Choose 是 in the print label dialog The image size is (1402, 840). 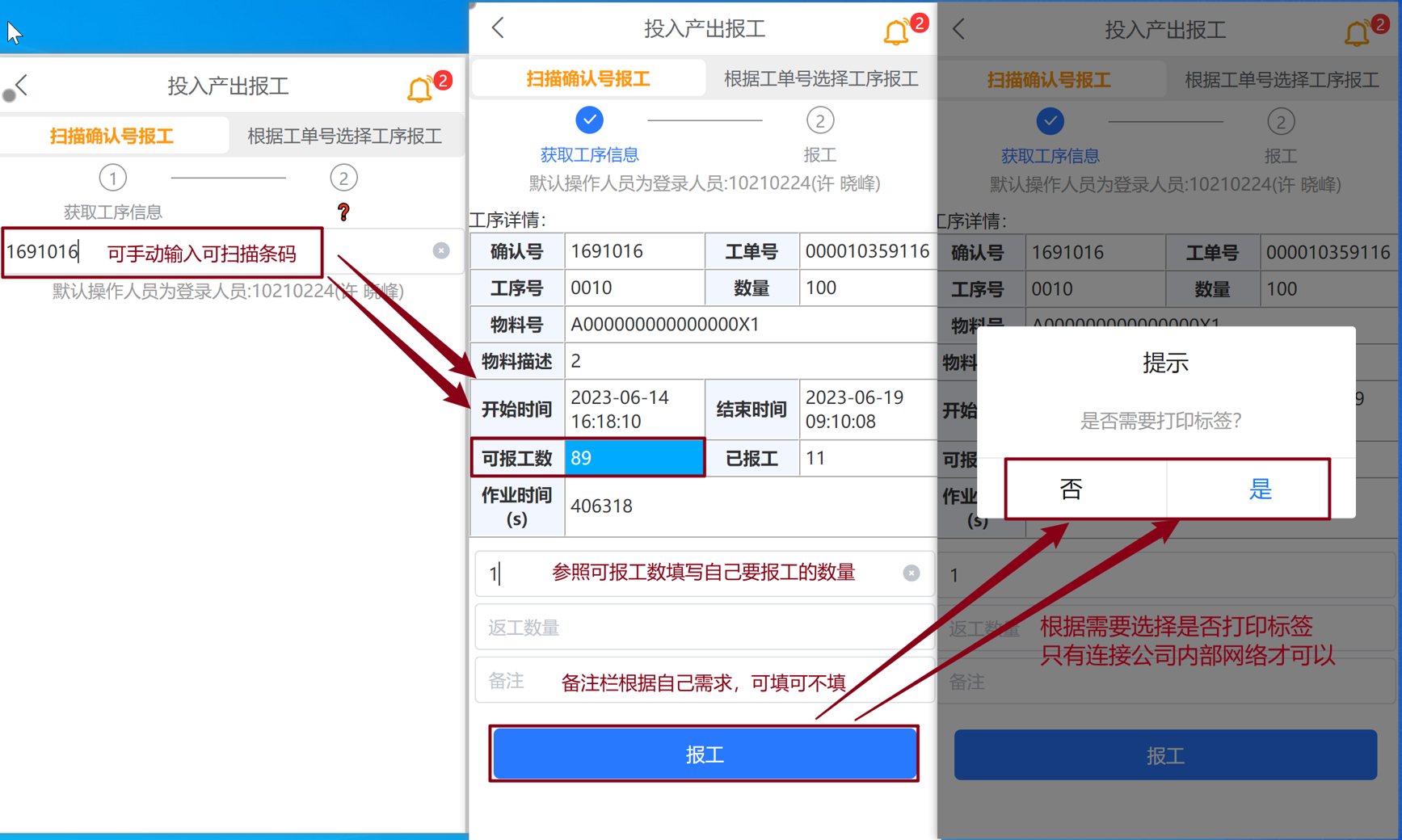point(1260,489)
